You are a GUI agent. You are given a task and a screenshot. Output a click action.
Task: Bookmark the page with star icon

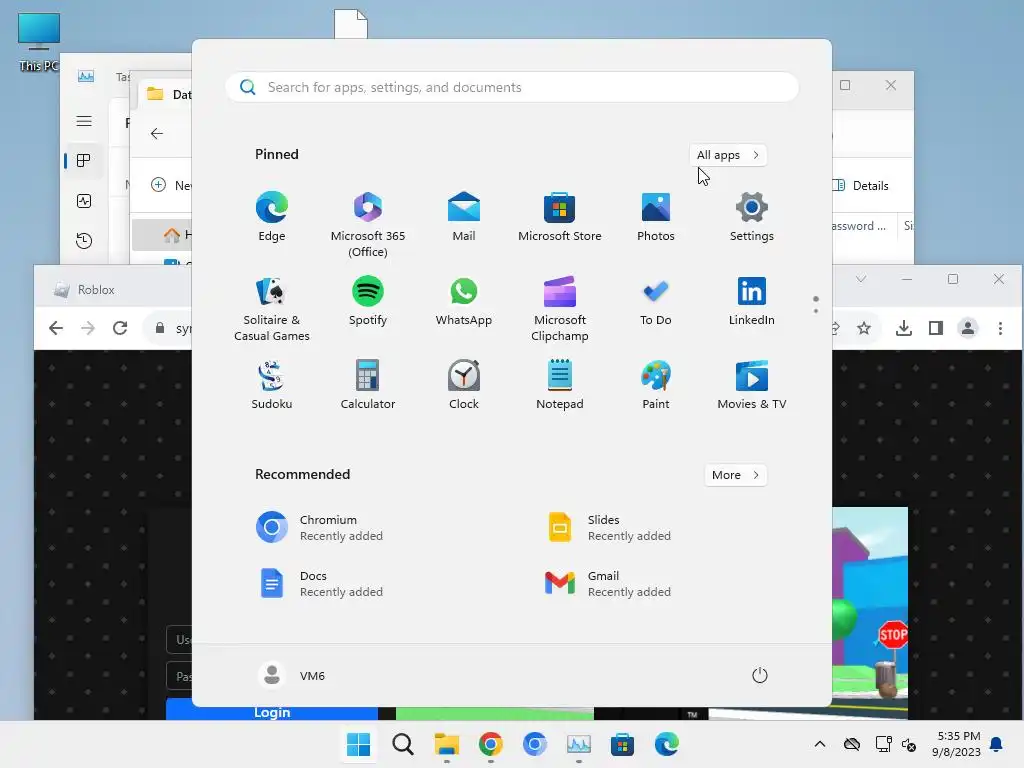pyautogui.click(x=864, y=328)
